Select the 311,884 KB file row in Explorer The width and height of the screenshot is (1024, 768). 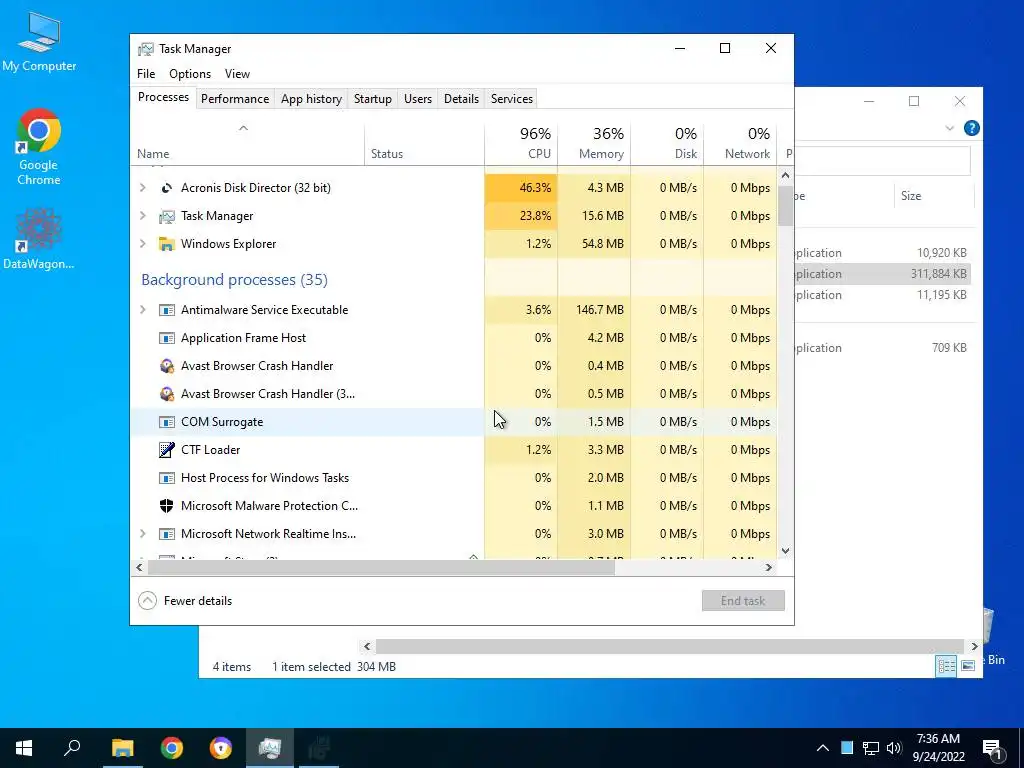pyautogui.click(x=882, y=274)
